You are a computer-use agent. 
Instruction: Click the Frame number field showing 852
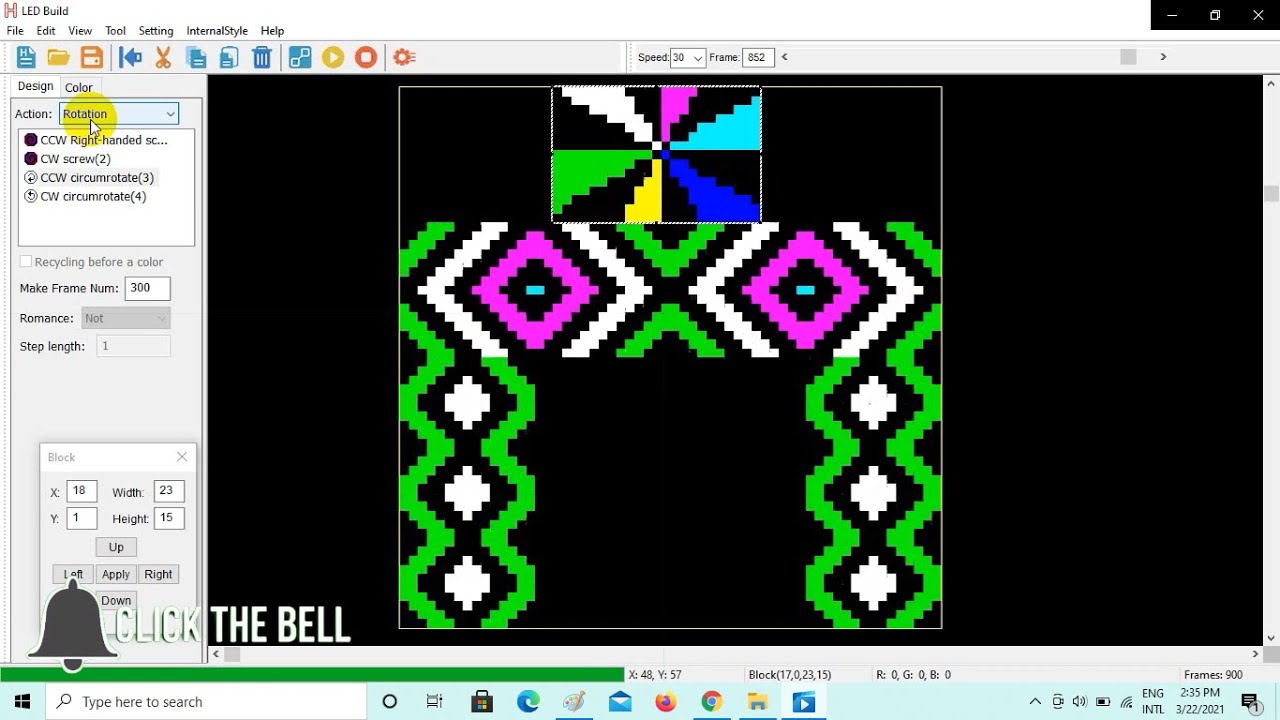coord(757,58)
